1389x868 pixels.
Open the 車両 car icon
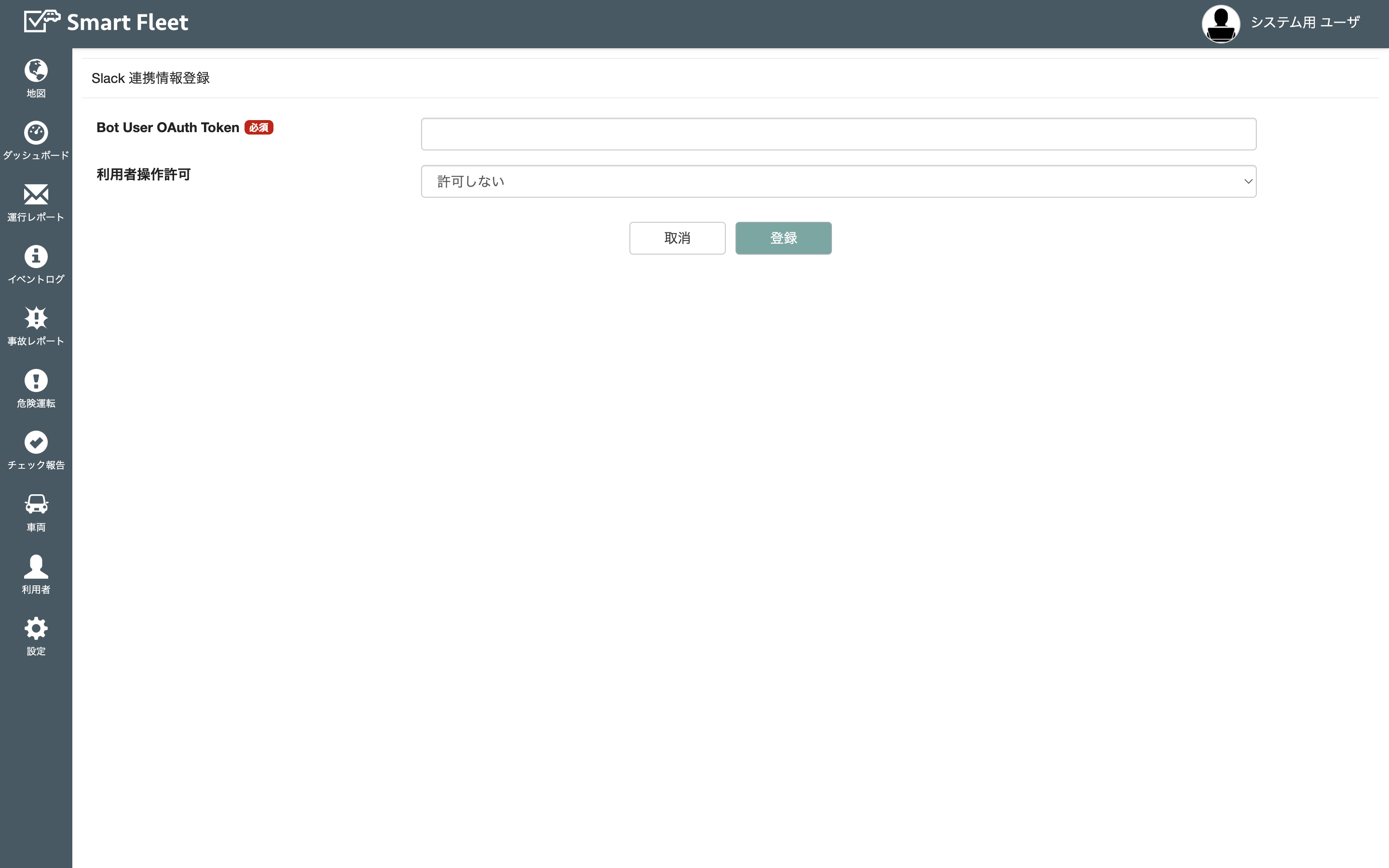pyautogui.click(x=36, y=504)
